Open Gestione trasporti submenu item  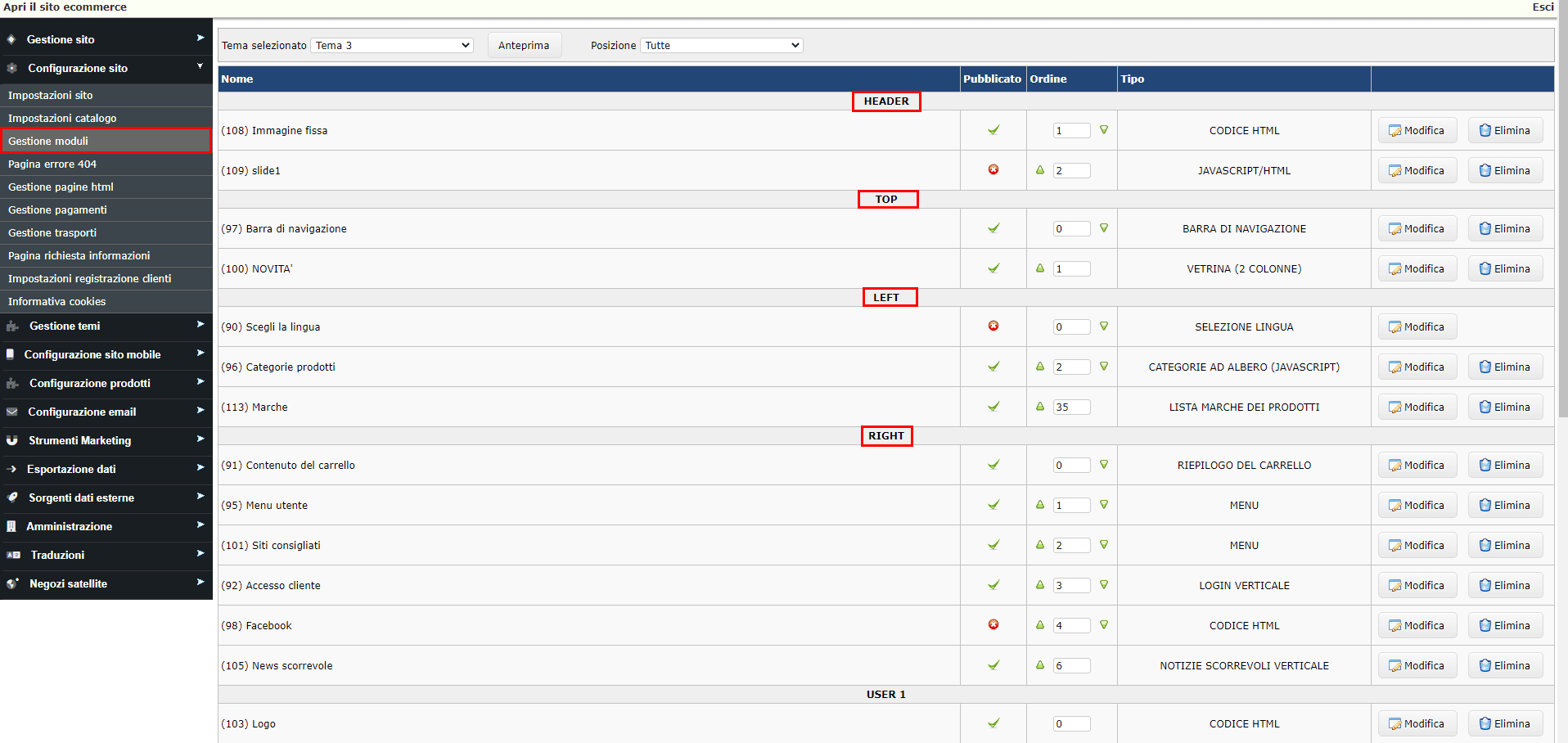click(106, 232)
